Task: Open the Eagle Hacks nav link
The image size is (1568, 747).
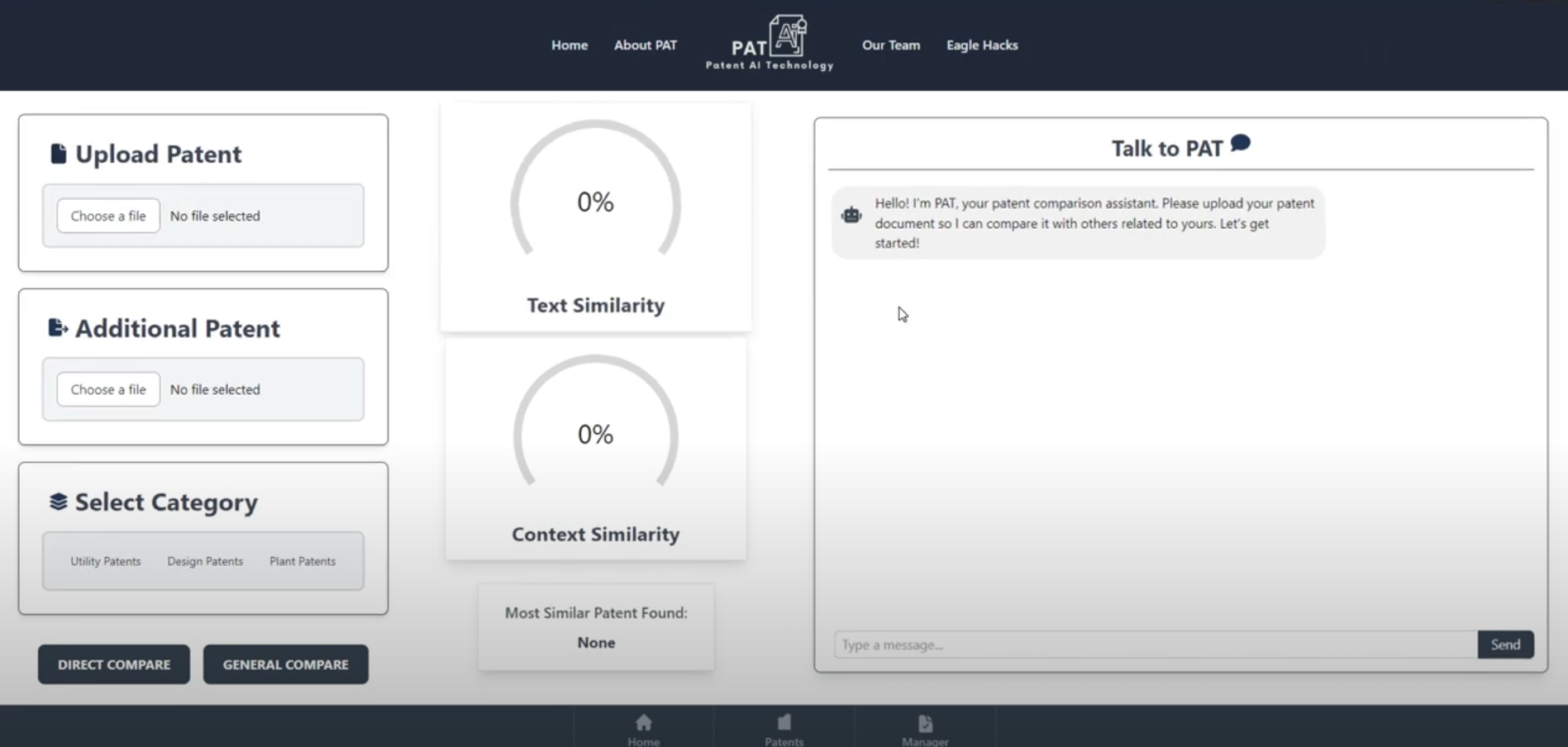Action: coord(982,45)
